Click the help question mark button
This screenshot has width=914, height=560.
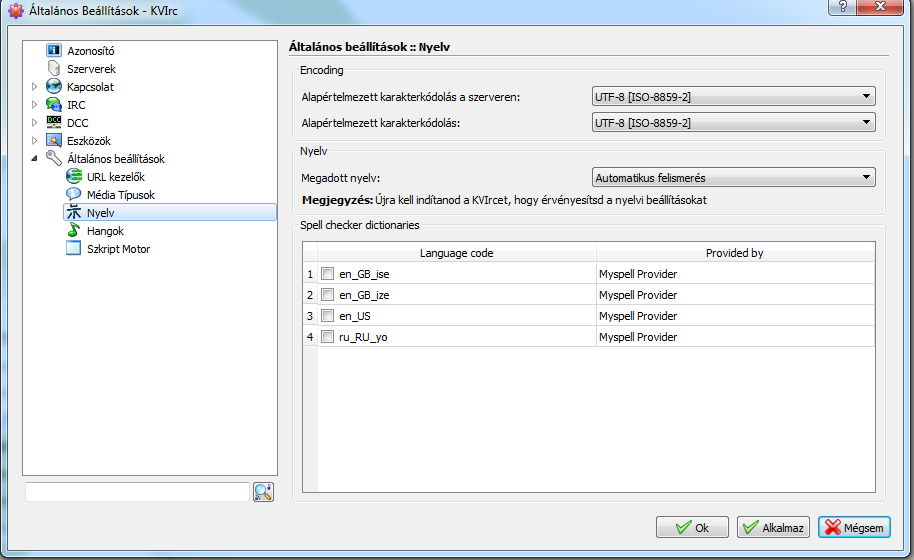(x=842, y=7)
